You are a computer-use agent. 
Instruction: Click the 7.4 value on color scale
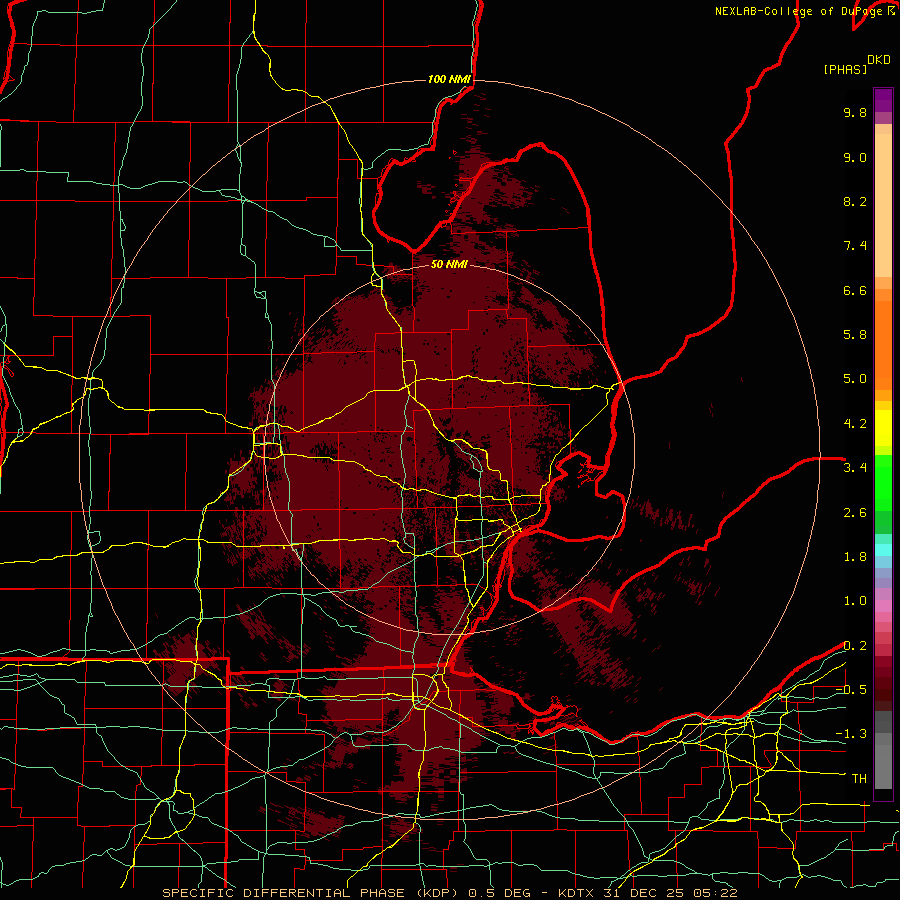pyautogui.click(x=855, y=246)
